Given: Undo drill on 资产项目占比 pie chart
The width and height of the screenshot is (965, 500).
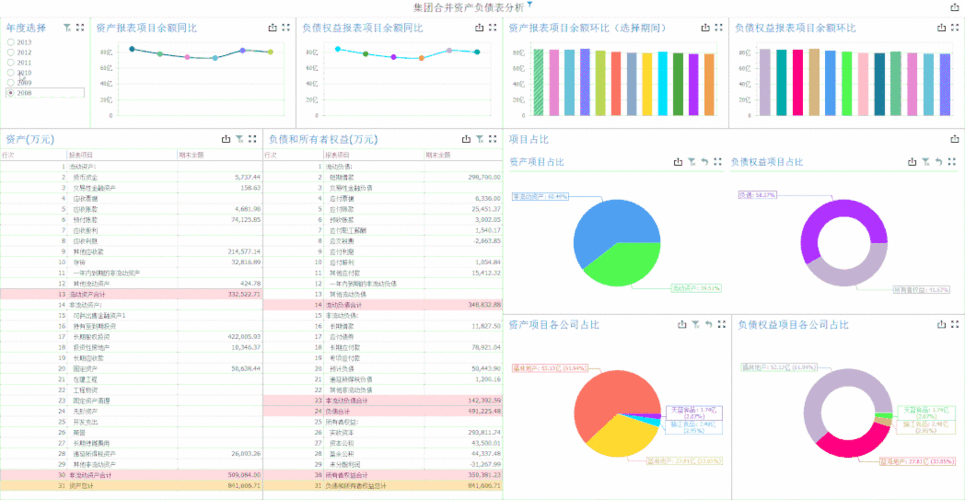Looking at the screenshot, I should point(705,161).
